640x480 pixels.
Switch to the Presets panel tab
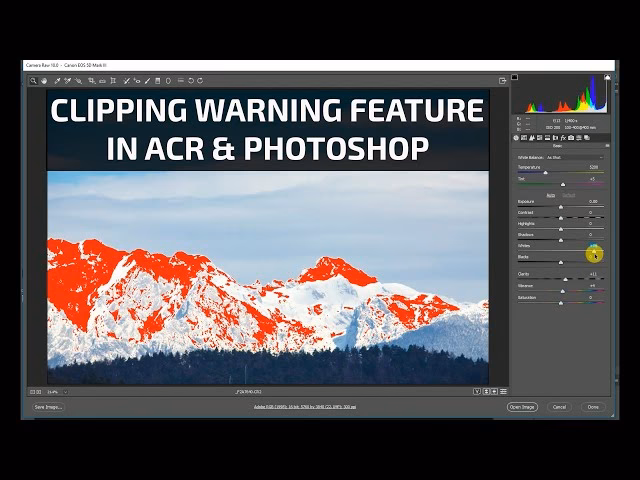tap(579, 138)
